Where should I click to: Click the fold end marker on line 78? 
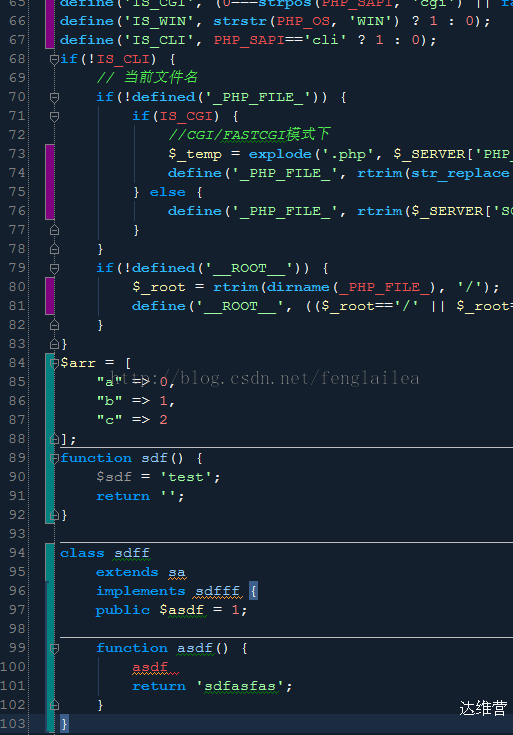54,248
